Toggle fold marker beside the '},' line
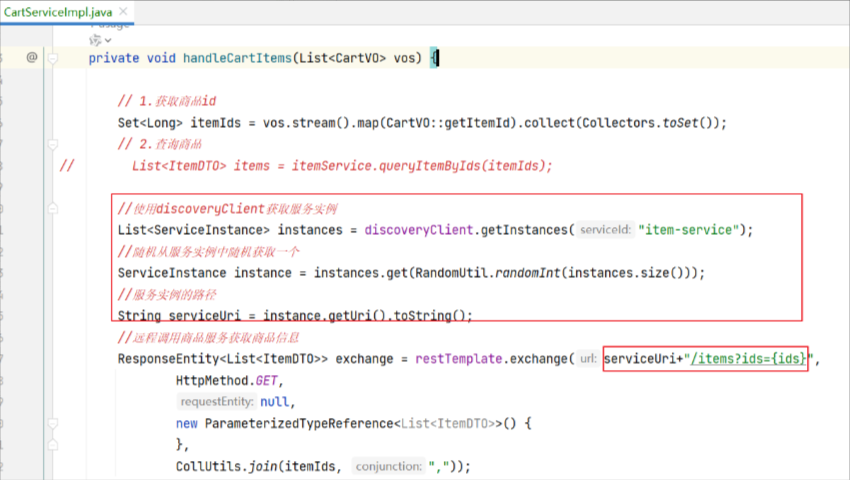The height and width of the screenshot is (480, 850). pyautogui.click(x=53, y=445)
